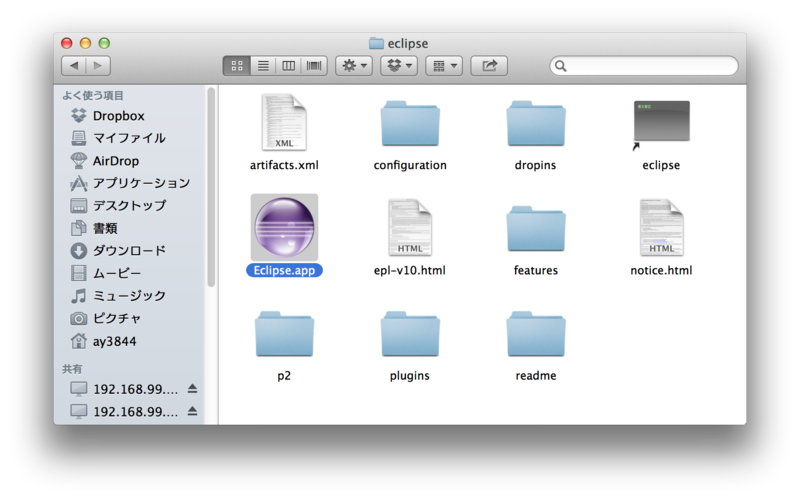This screenshot has width=800, height=499.
Task: Click the Finder search field
Action: tap(644, 66)
